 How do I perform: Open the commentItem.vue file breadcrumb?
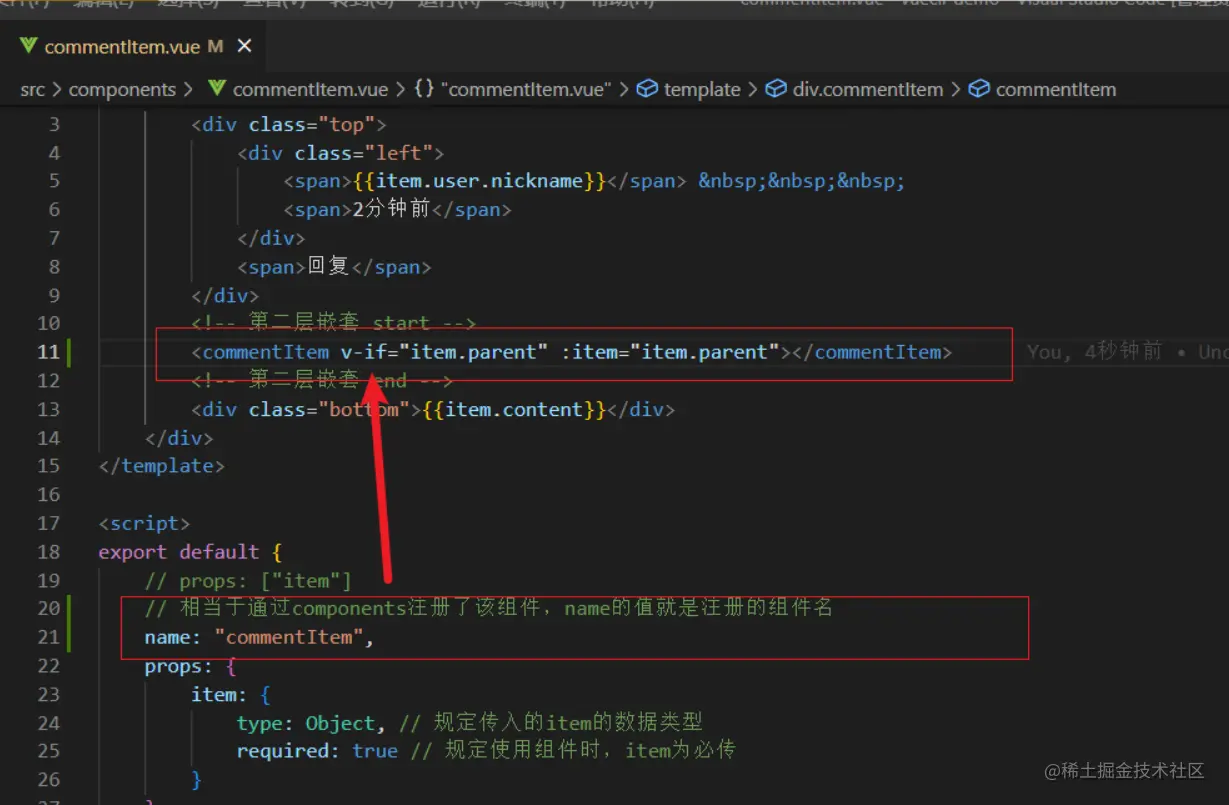310,89
